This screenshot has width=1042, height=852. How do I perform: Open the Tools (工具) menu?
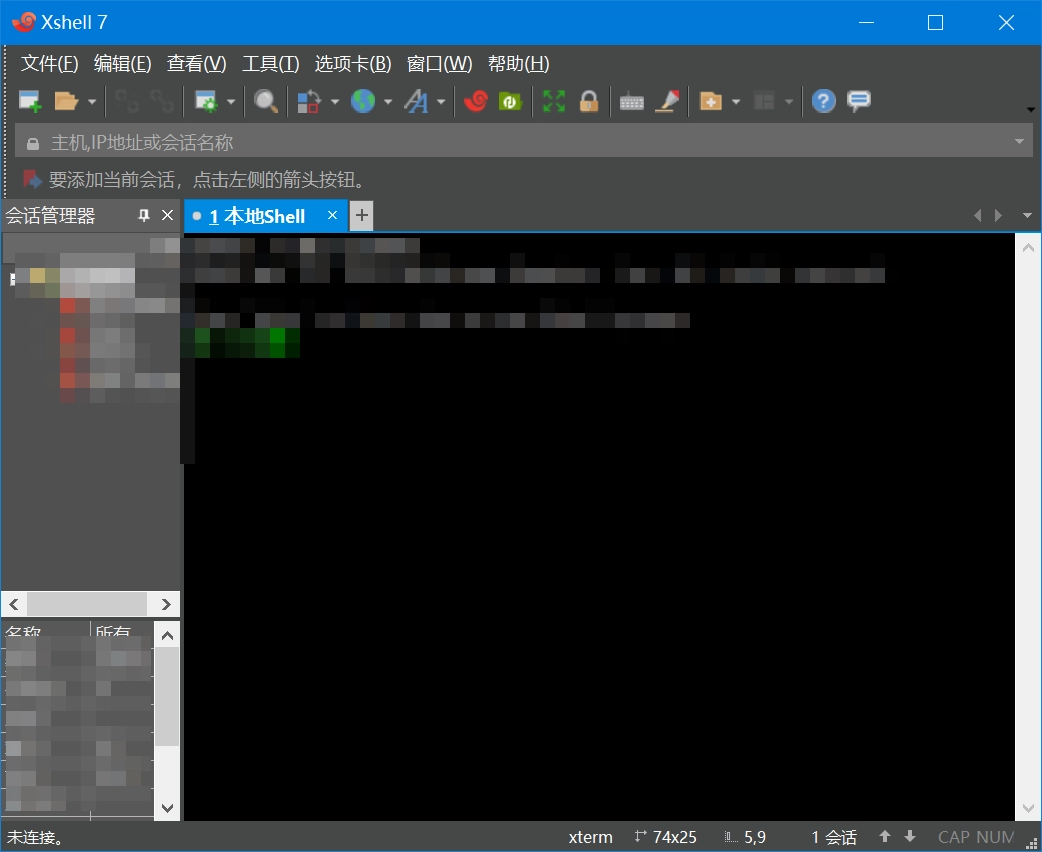click(x=270, y=64)
